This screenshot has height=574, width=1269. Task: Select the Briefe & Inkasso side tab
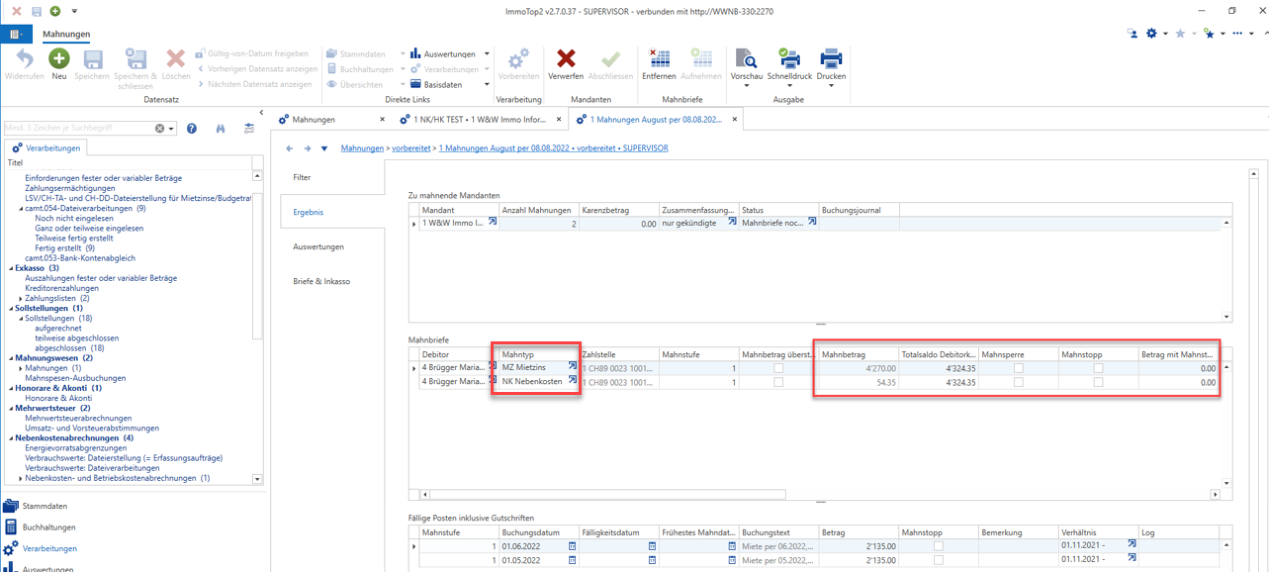(x=321, y=281)
